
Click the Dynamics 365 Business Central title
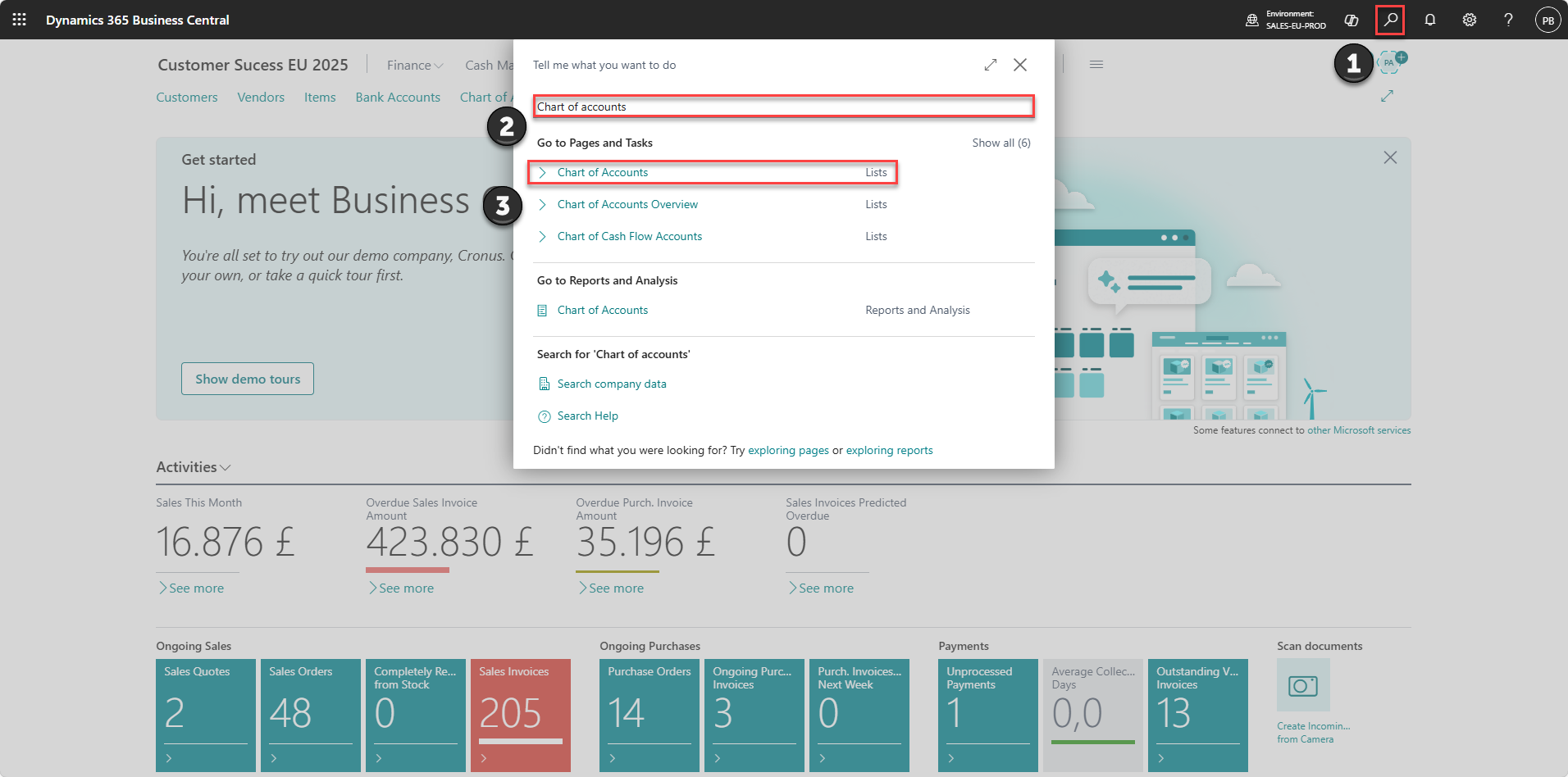tap(138, 20)
